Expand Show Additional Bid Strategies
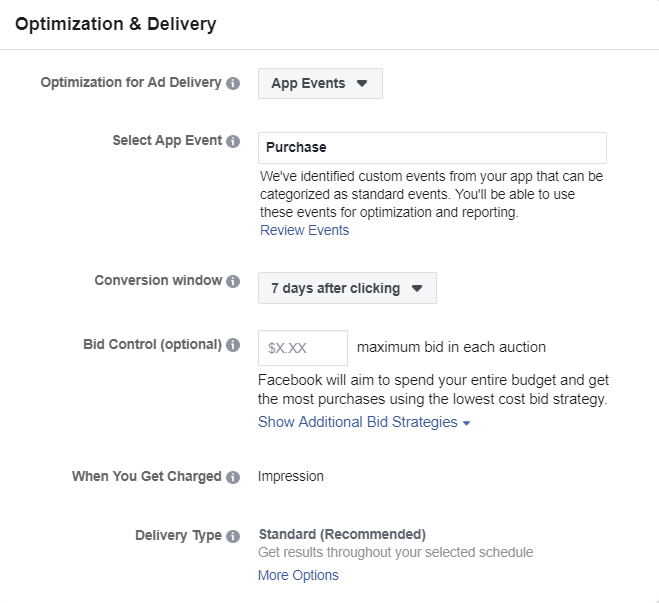 click(363, 422)
